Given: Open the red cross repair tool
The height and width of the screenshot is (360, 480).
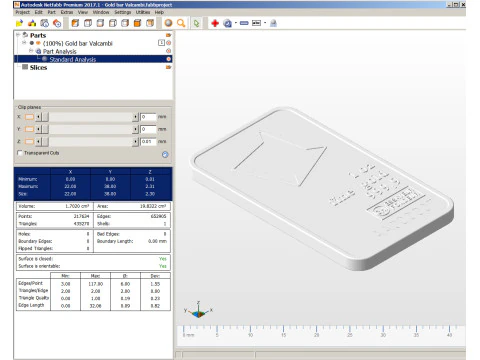Looking at the screenshot, I should pyautogui.click(x=215, y=23).
